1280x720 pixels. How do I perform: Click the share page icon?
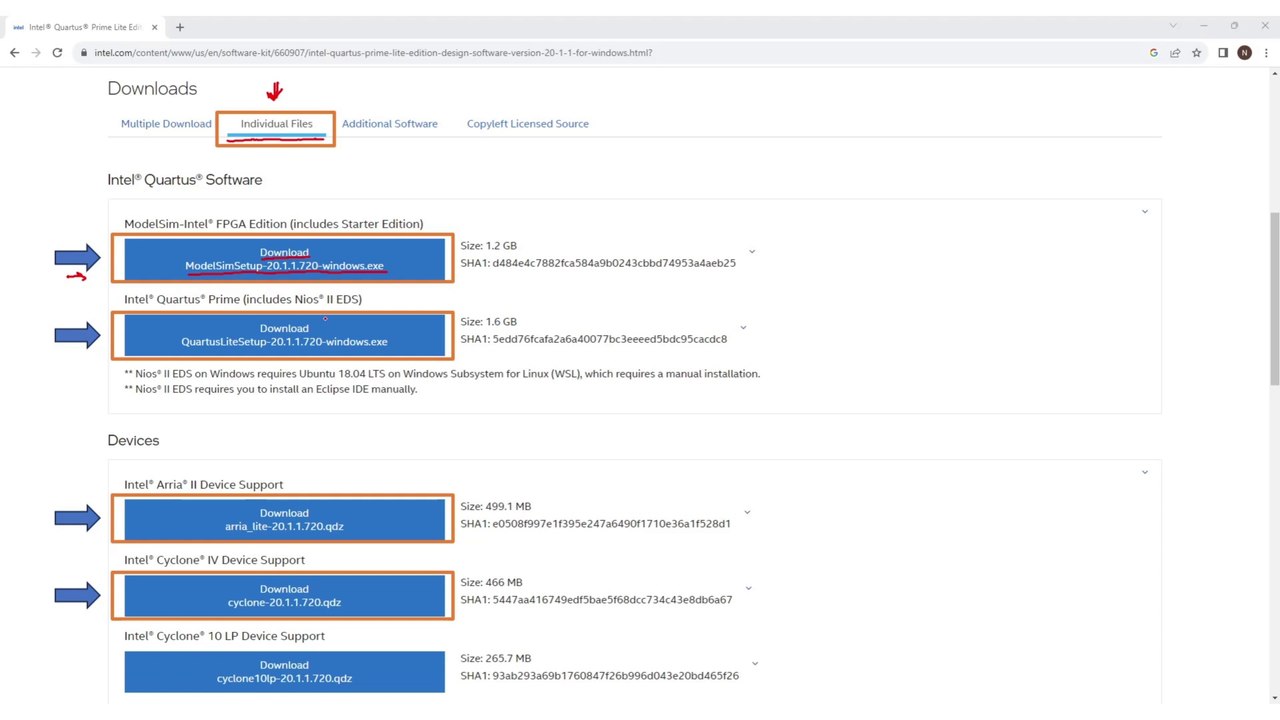(x=1175, y=53)
